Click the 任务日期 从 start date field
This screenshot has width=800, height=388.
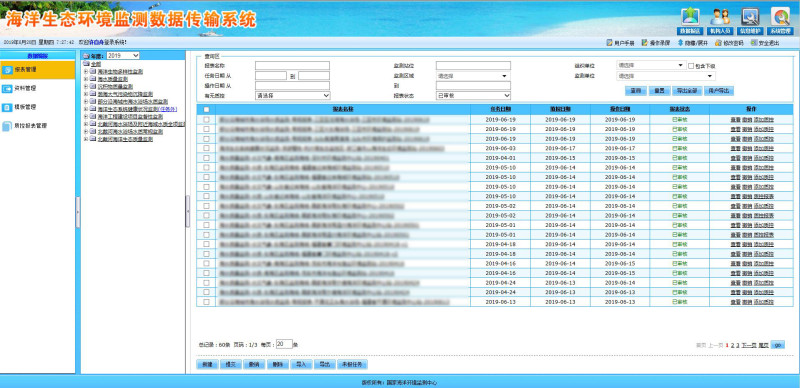click(271, 76)
